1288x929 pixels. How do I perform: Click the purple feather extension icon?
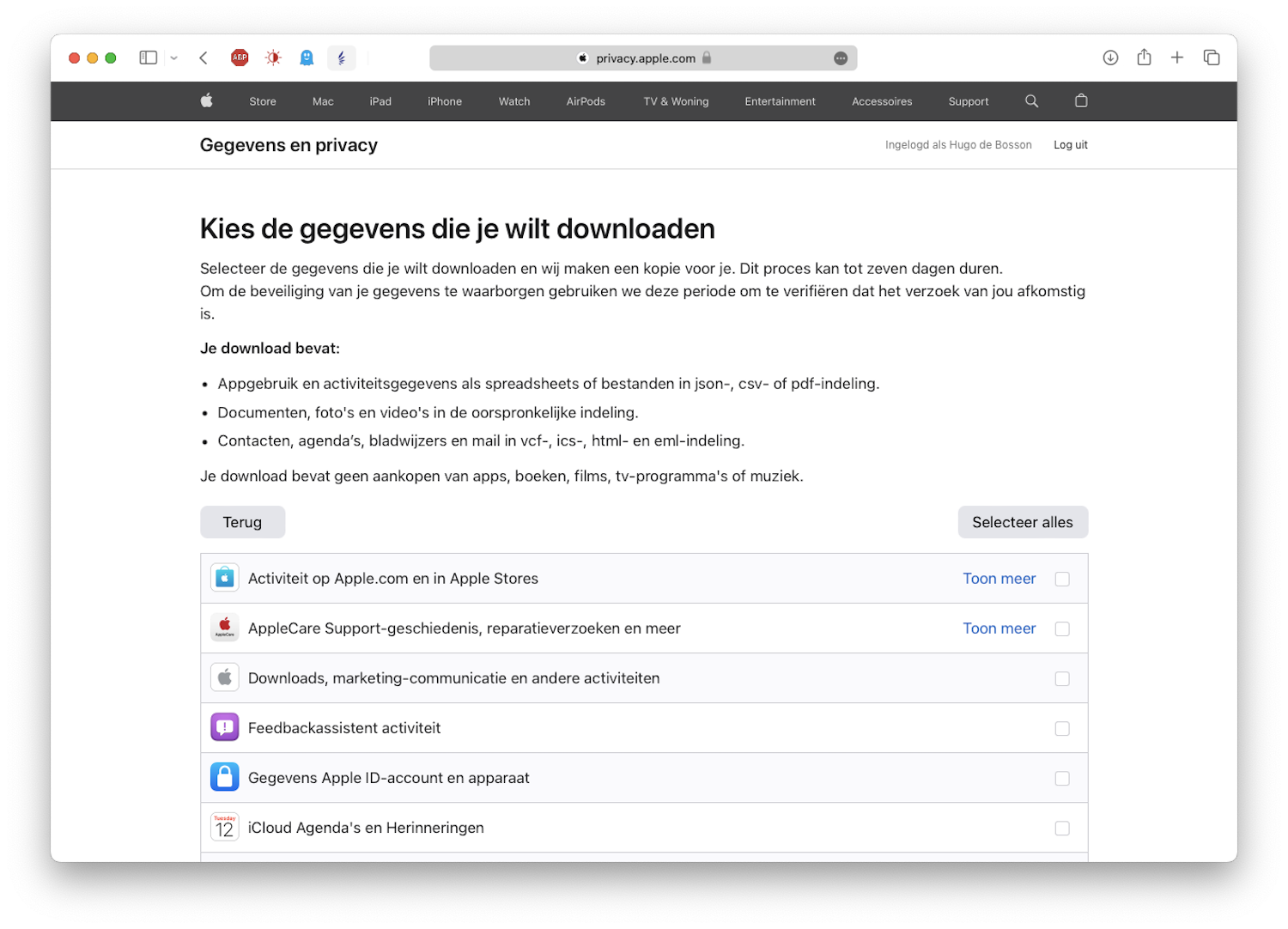tap(341, 58)
